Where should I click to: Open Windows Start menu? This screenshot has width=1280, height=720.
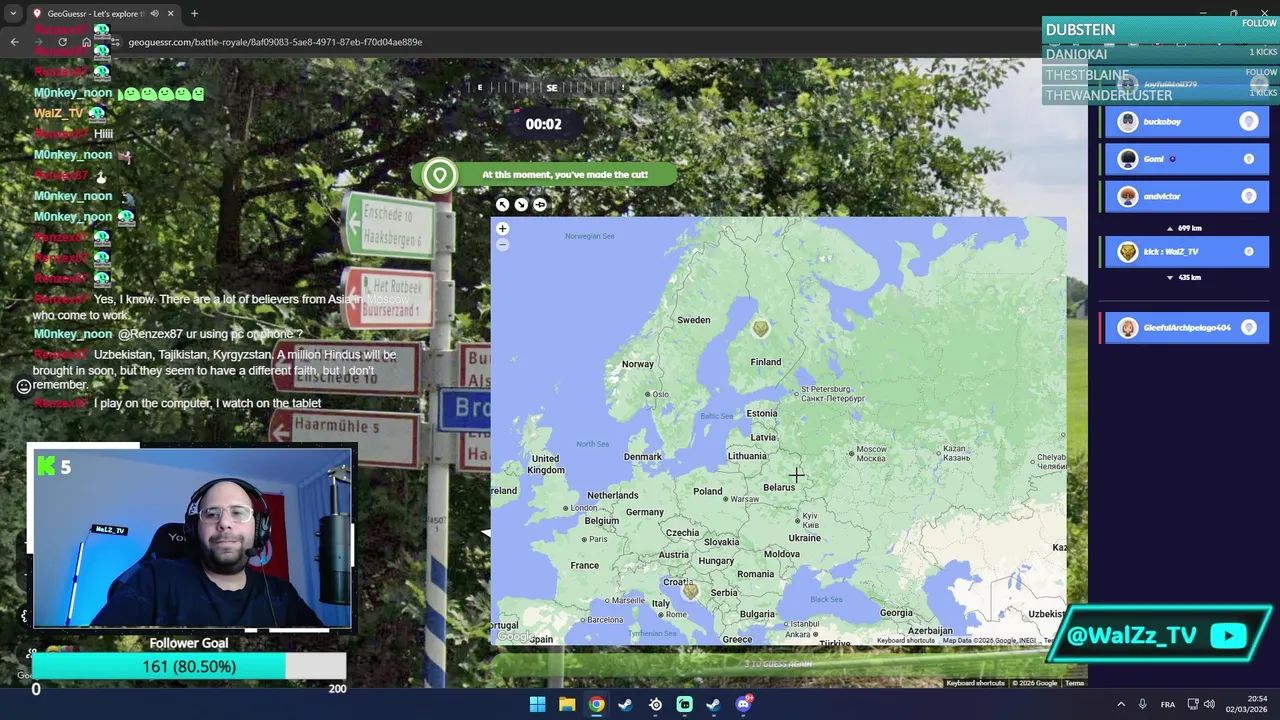point(538,704)
